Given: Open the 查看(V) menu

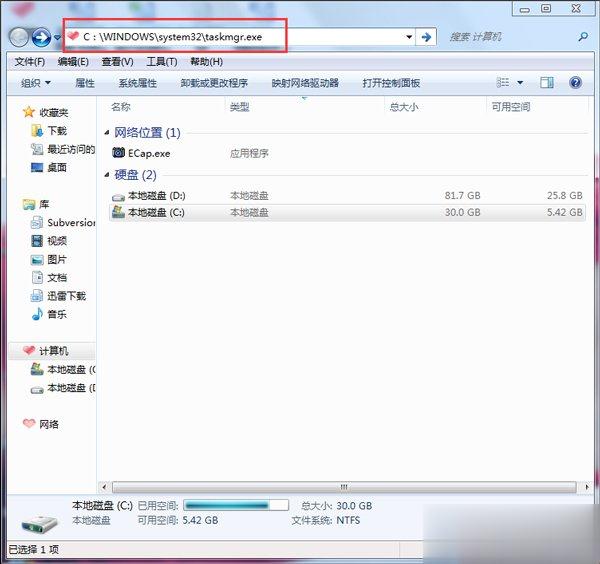Looking at the screenshot, I should 117,62.
